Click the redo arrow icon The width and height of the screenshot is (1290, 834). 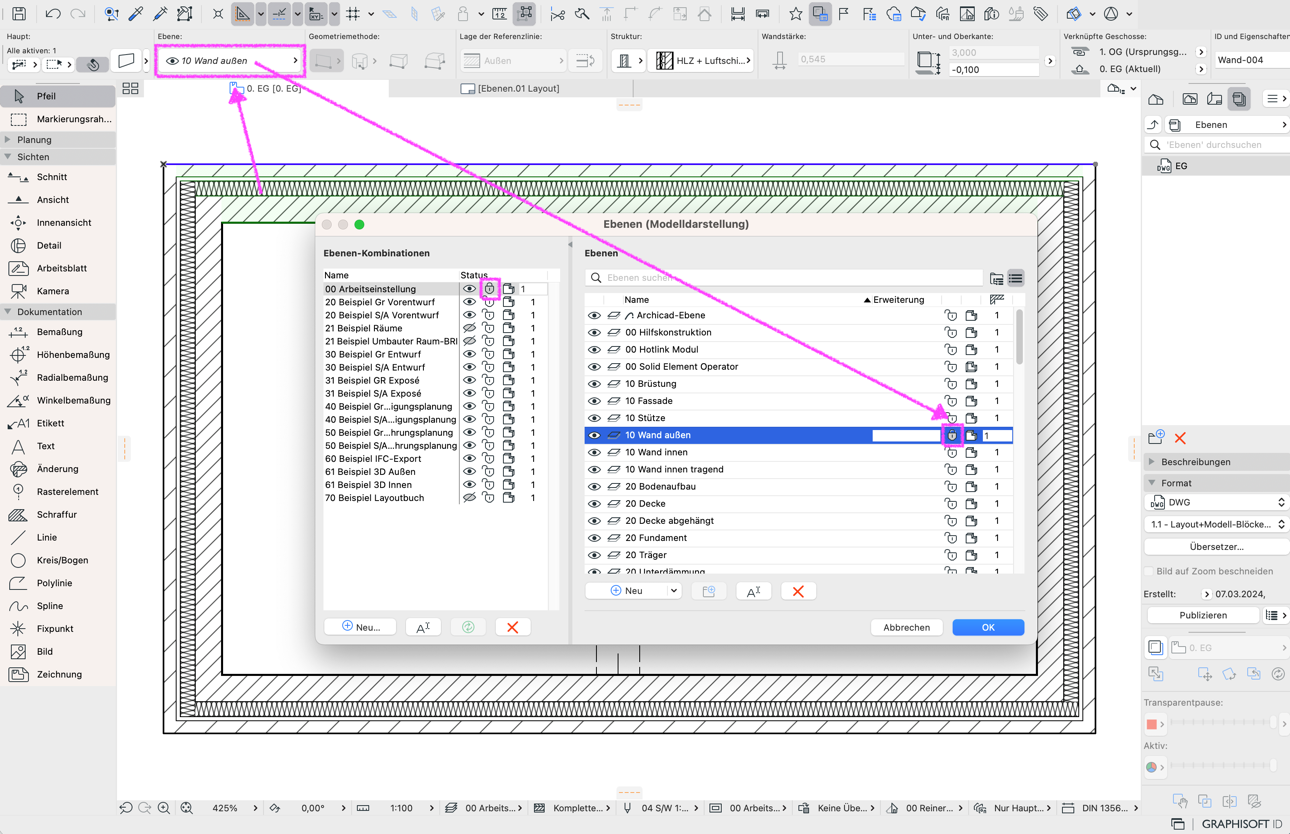coord(77,14)
